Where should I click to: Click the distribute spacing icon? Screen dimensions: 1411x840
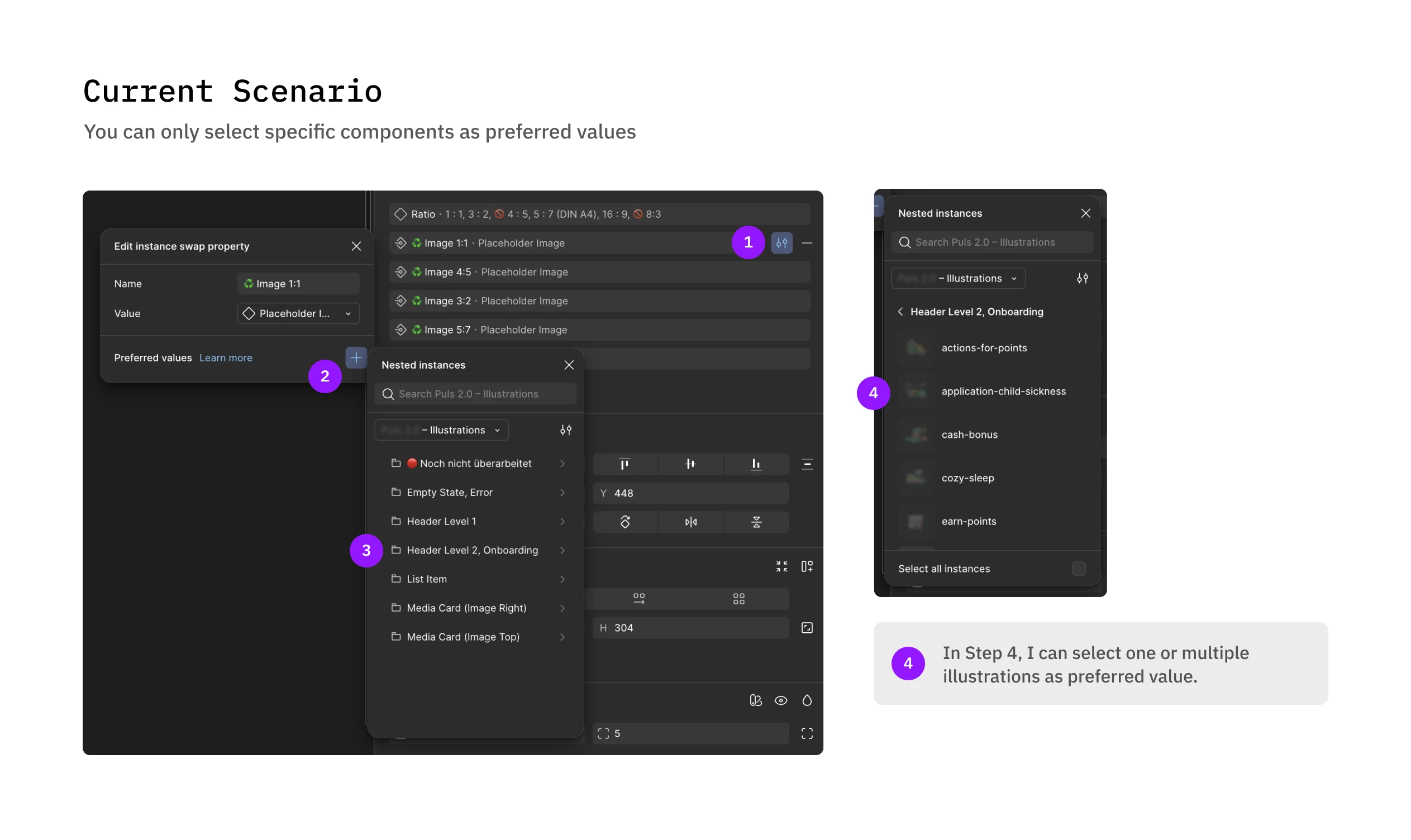tap(807, 465)
